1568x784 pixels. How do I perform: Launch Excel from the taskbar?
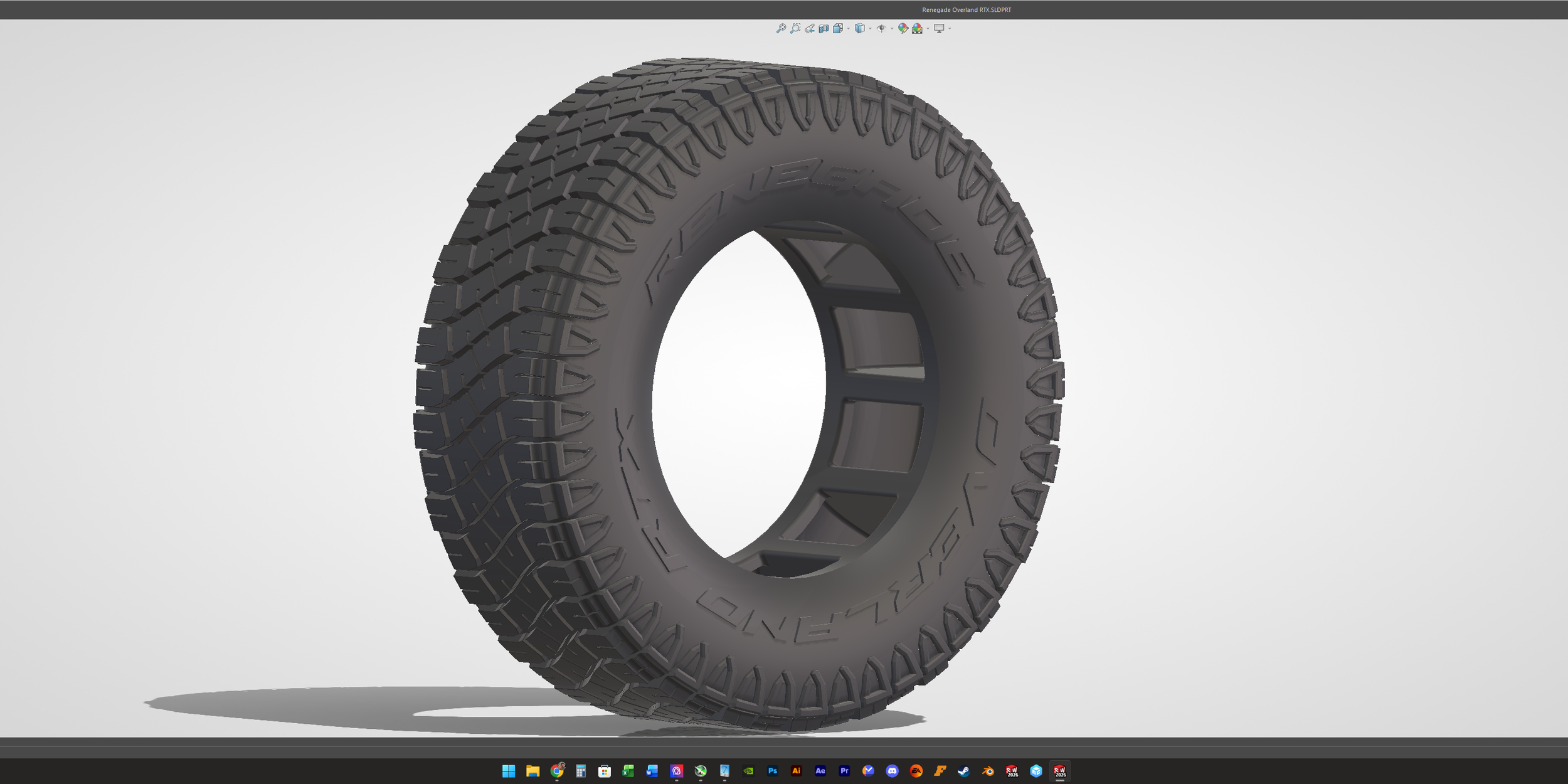click(x=628, y=771)
